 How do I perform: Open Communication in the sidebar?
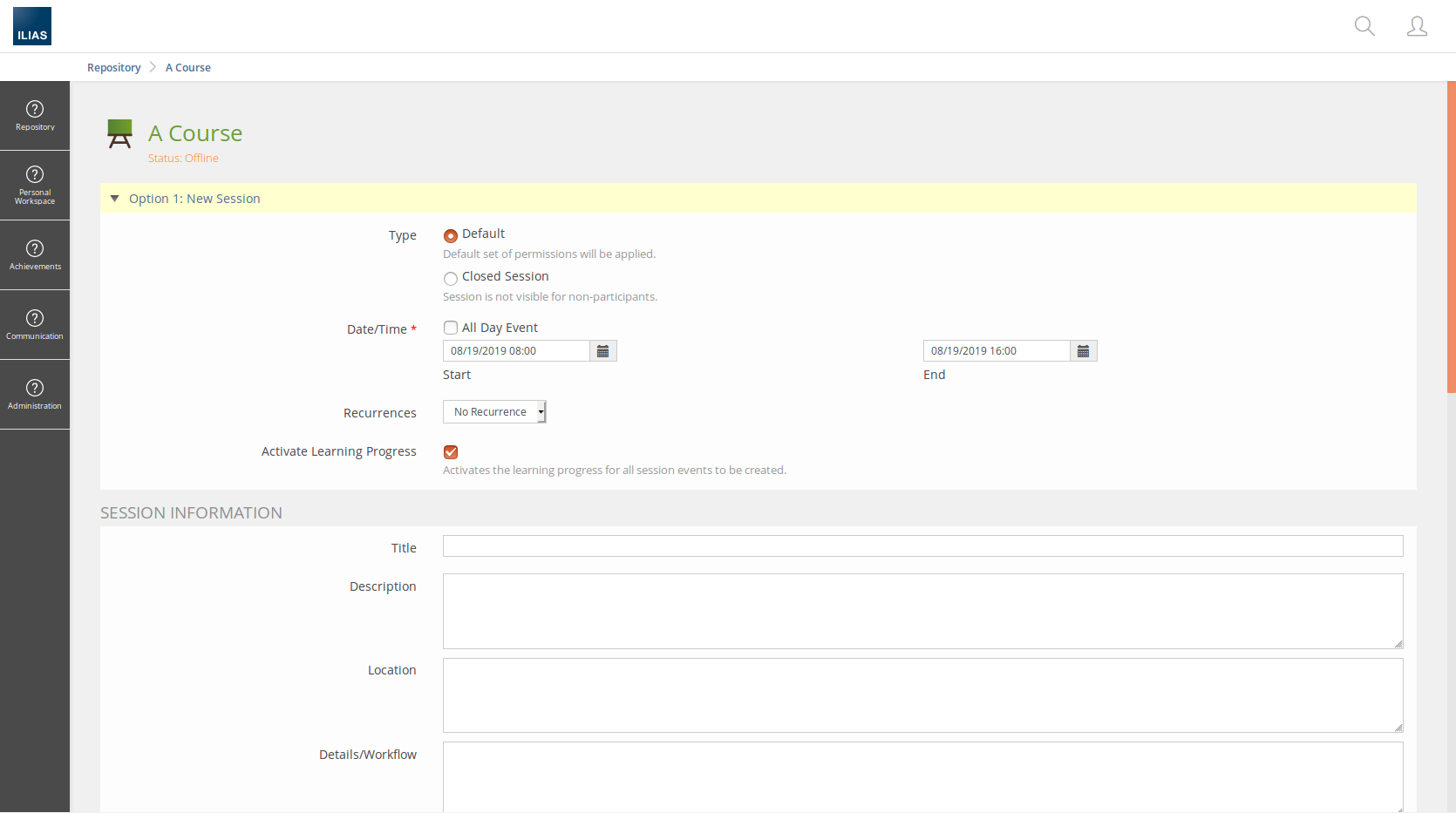click(x=35, y=325)
